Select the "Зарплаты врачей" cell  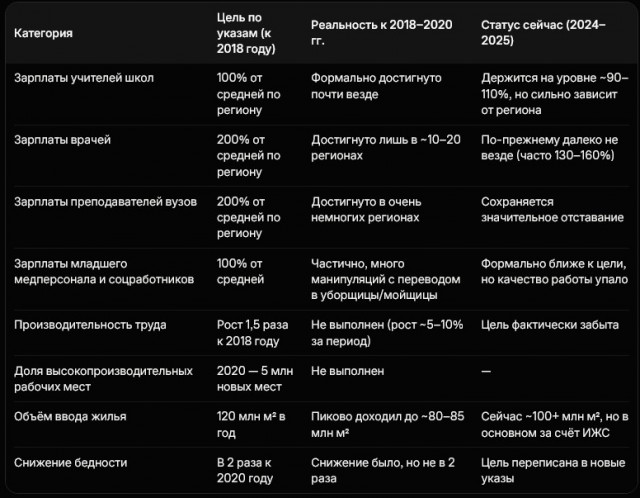click(x=62, y=139)
